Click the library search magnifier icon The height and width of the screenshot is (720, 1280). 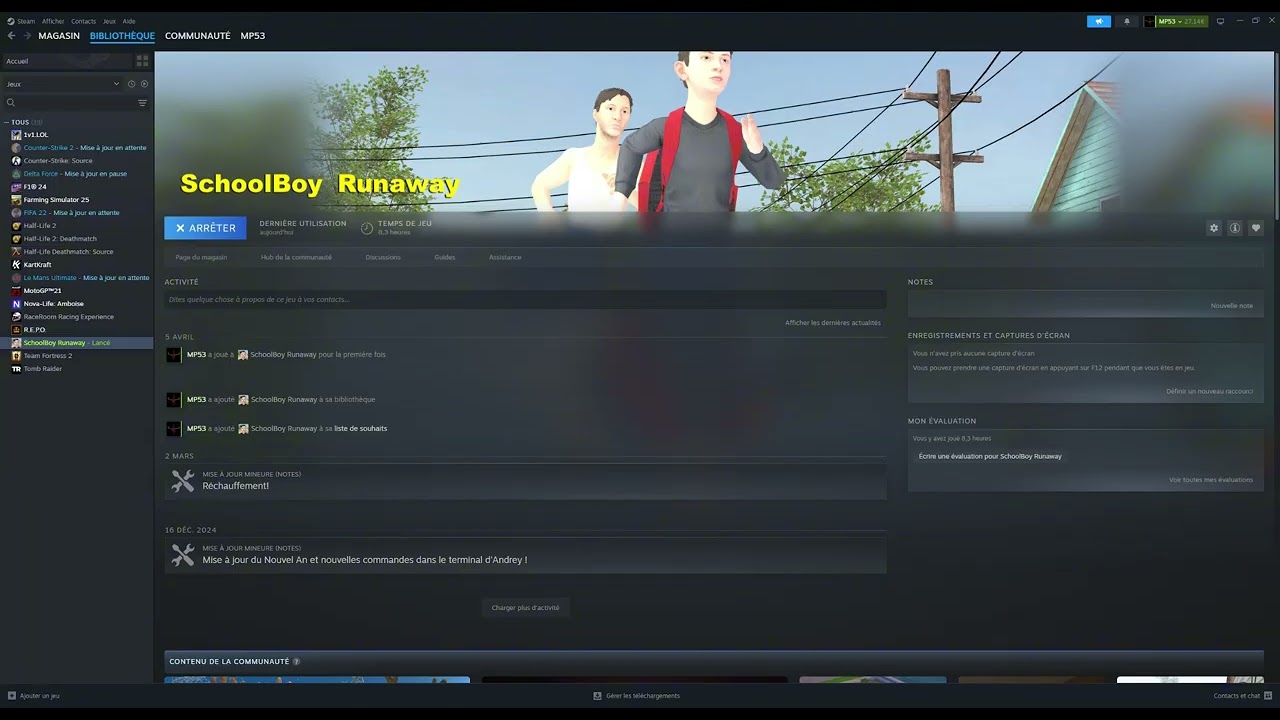coord(11,103)
